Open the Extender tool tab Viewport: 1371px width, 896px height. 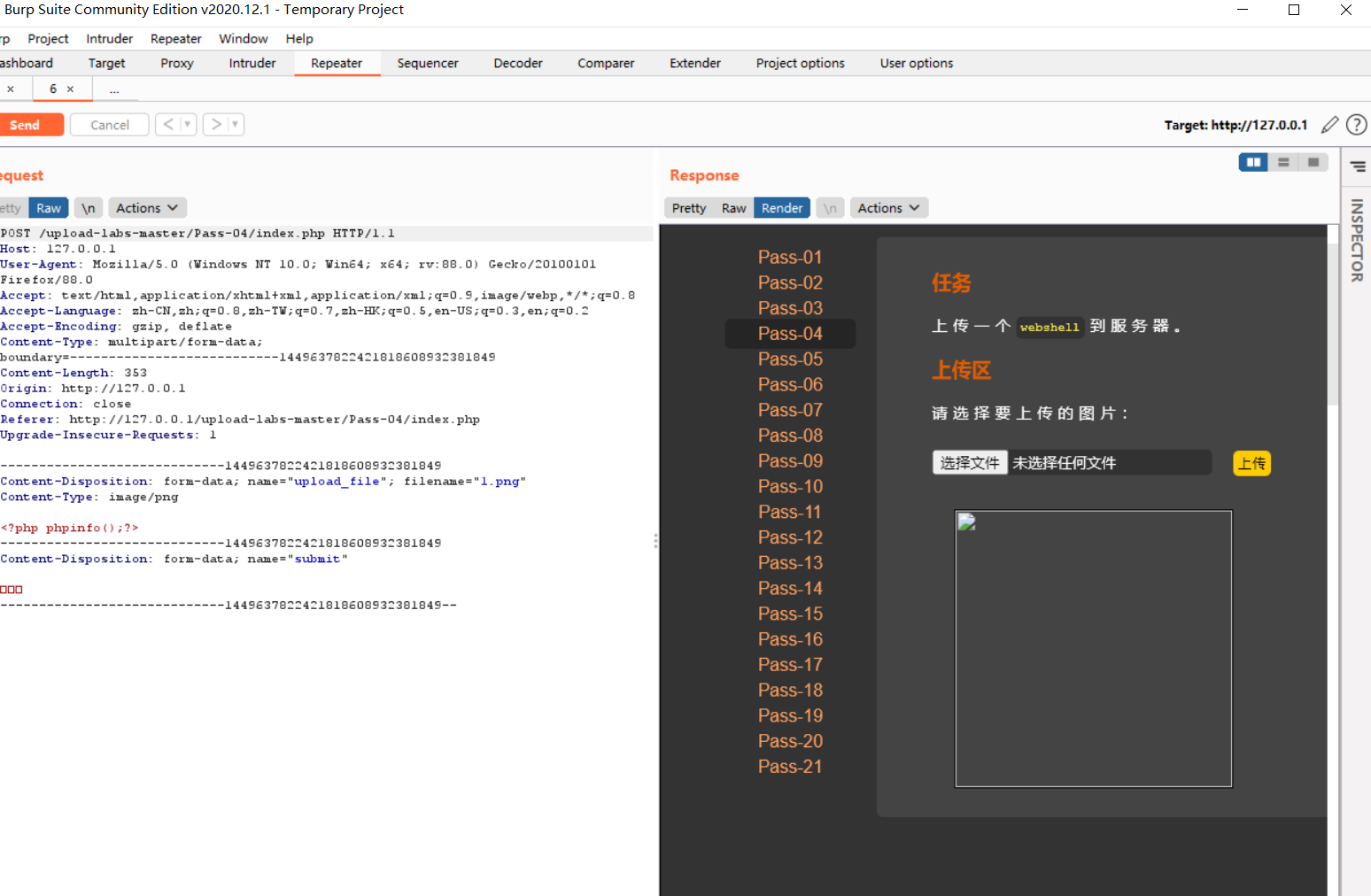click(x=695, y=64)
